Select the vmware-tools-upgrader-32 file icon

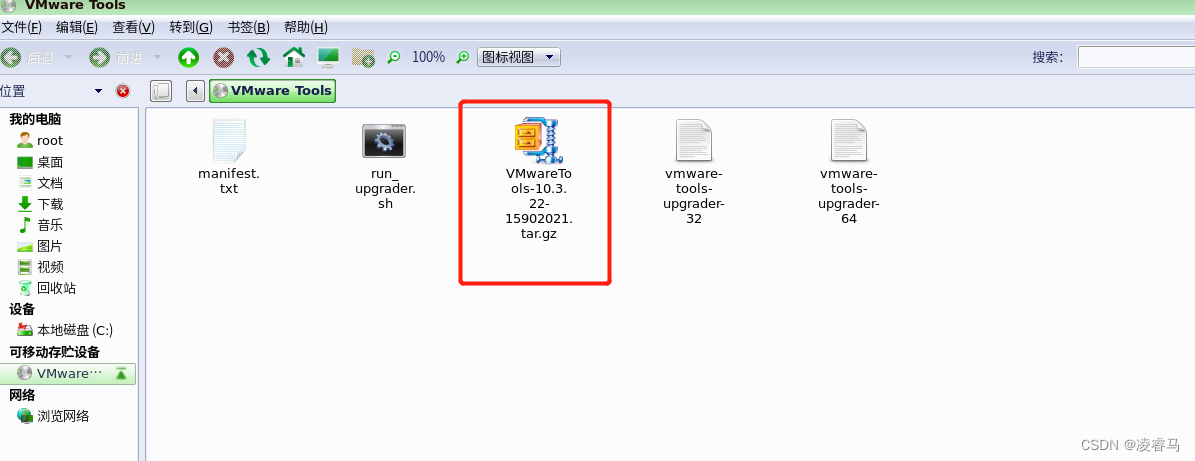tap(694, 141)
